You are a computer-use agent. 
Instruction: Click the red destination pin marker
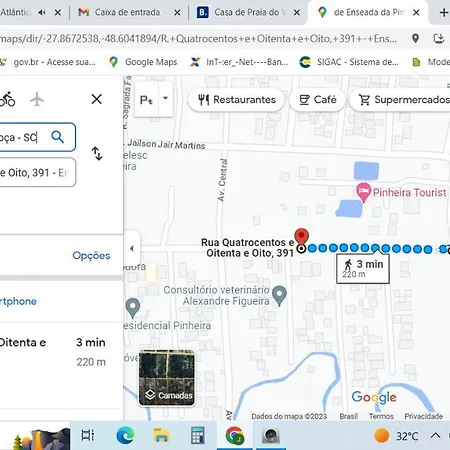point(301,237)
